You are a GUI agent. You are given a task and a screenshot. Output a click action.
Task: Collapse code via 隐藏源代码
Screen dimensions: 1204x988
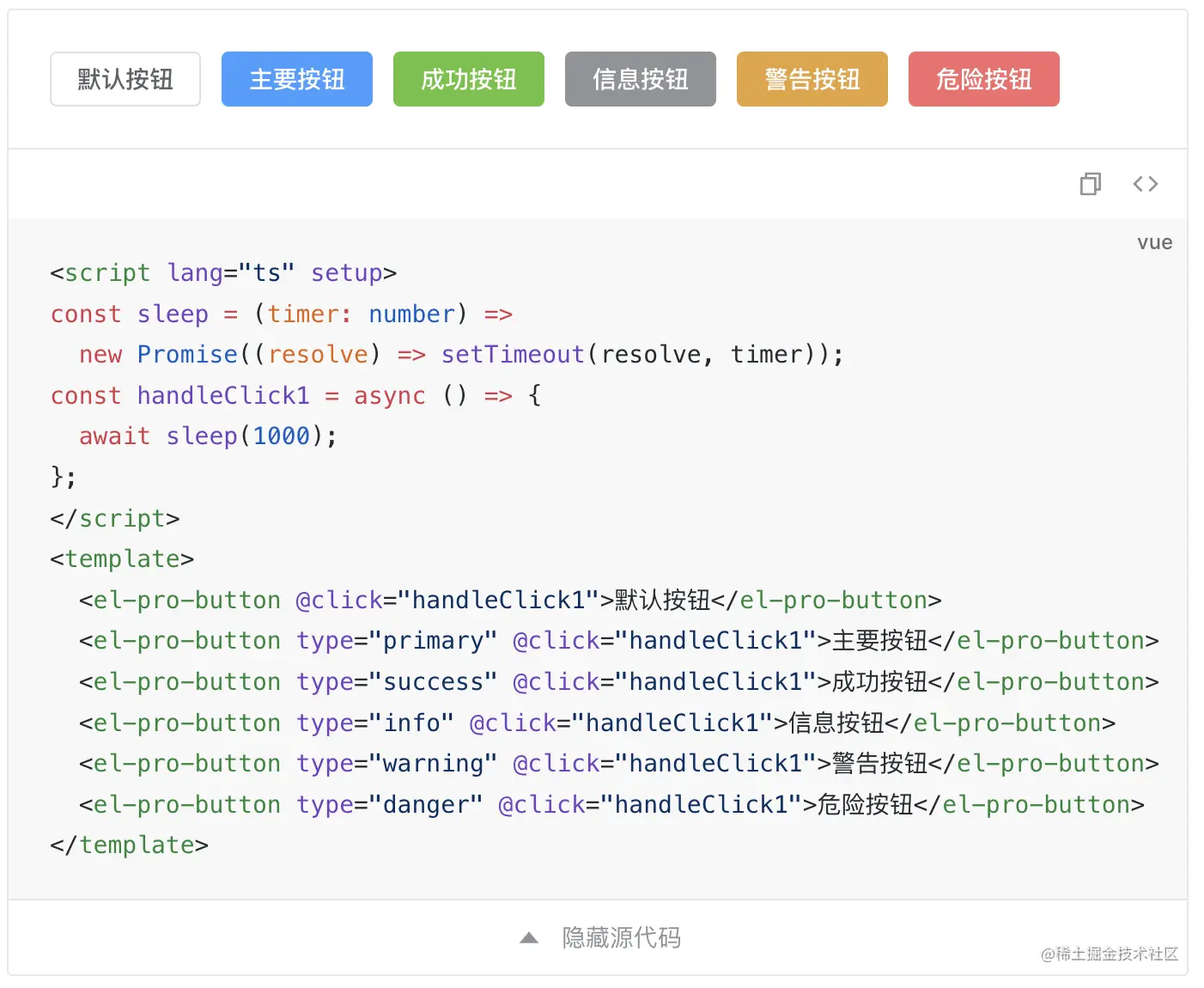pos(622,937)
